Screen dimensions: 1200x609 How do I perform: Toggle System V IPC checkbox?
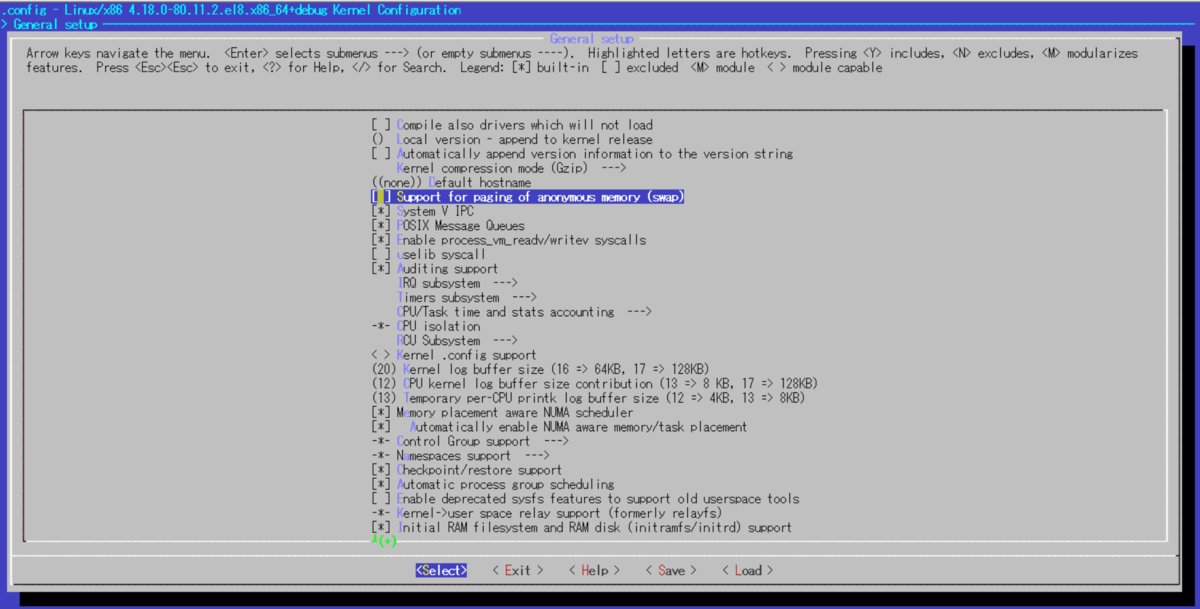click(x=381, y=212)
